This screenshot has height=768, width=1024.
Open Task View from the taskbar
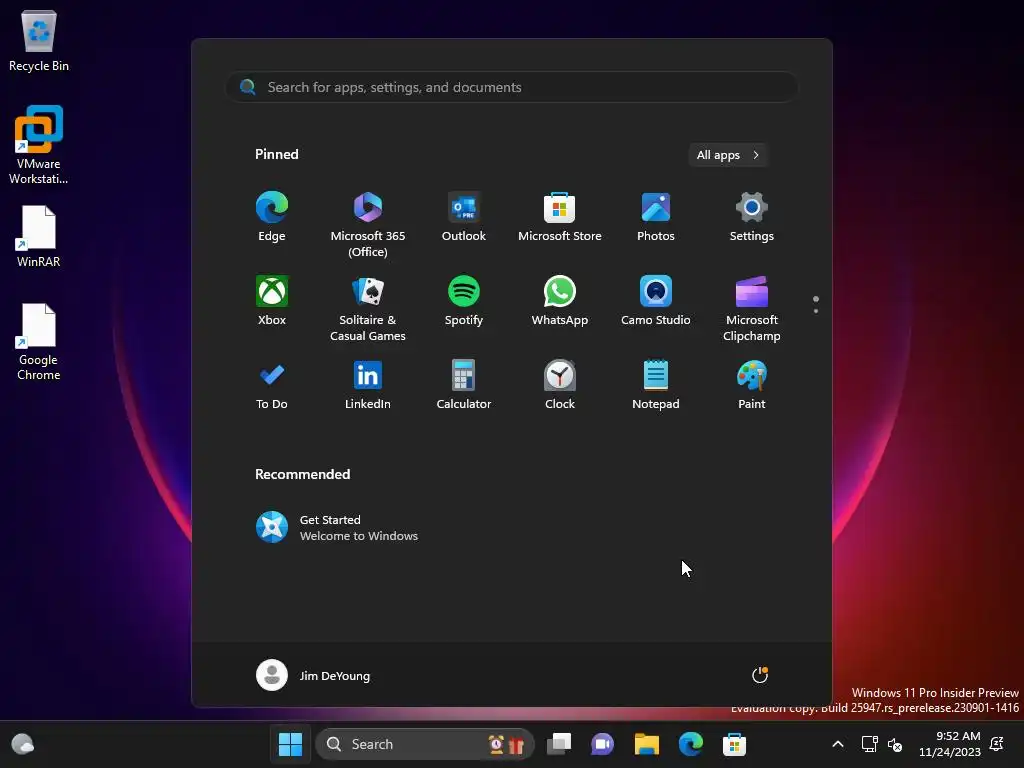pos(559,744)
